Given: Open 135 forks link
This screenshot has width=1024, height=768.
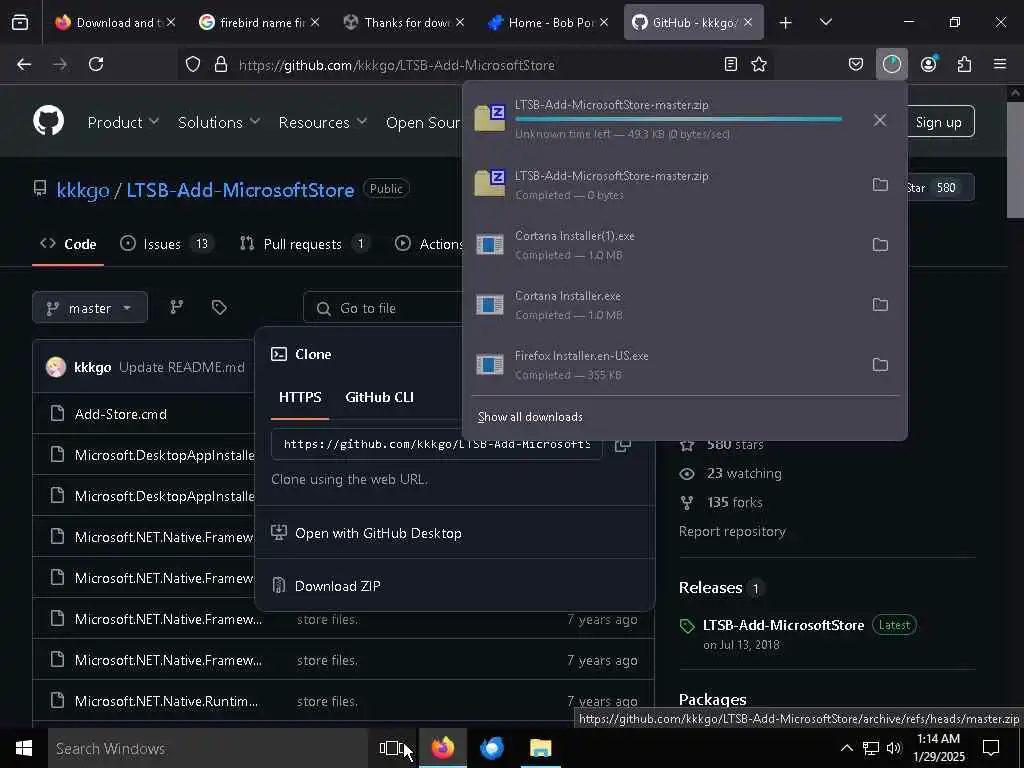Looking at the screenshot, I should click(x=734, y=502).
